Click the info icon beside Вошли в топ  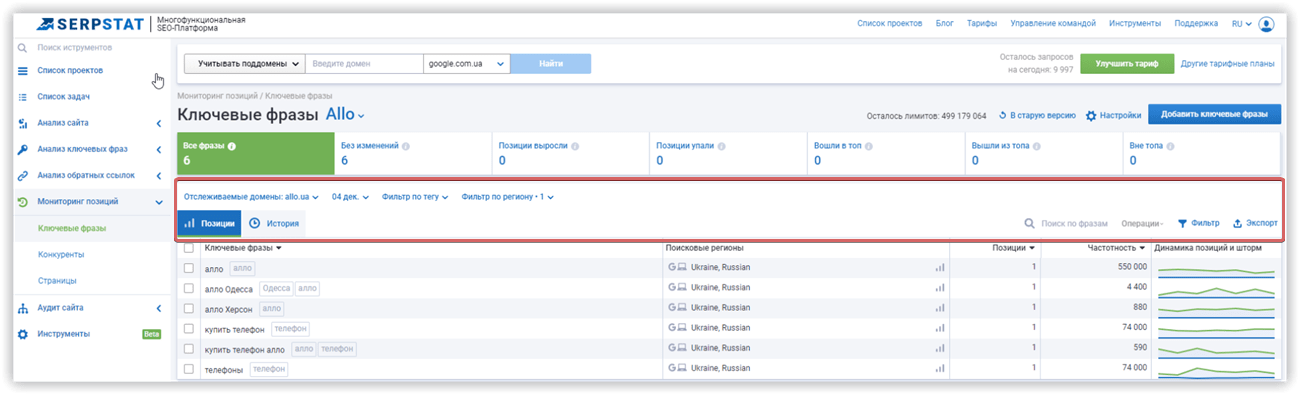tap(869, 146)
